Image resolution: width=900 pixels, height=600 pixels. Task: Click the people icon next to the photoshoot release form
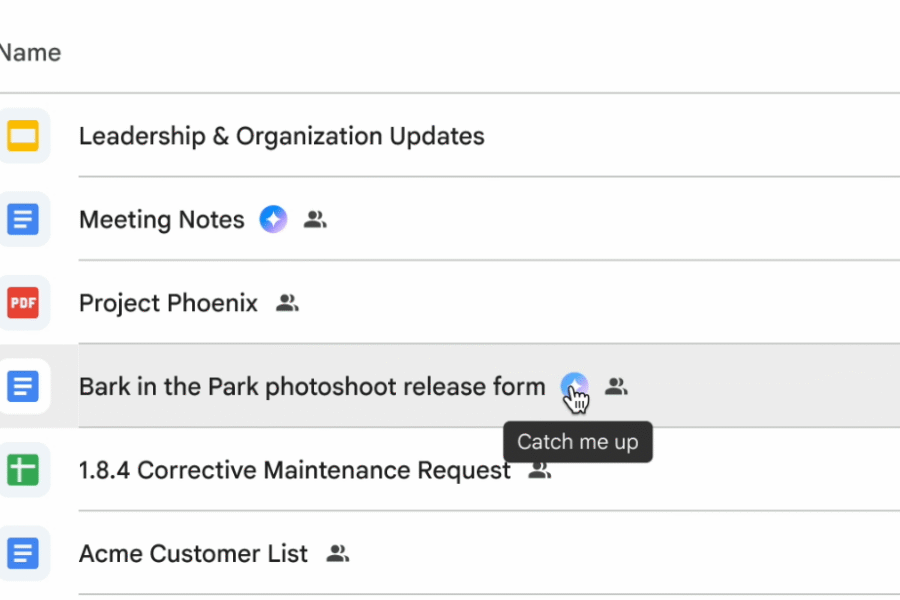[x=617, y=386]
